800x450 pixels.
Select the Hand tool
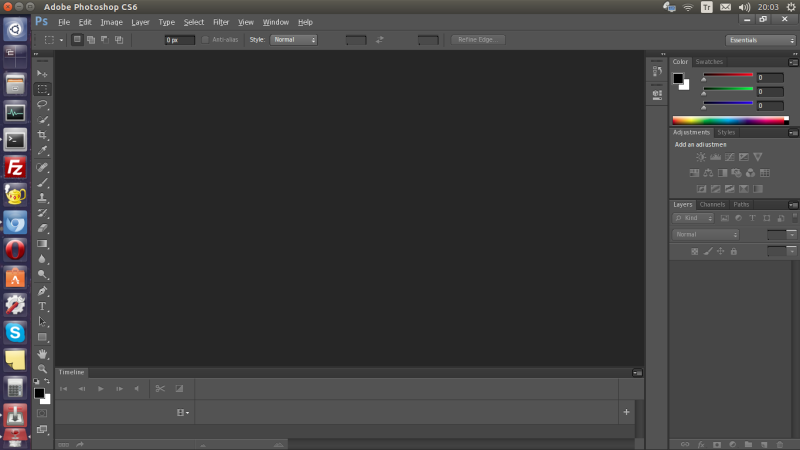click(43, 353)
